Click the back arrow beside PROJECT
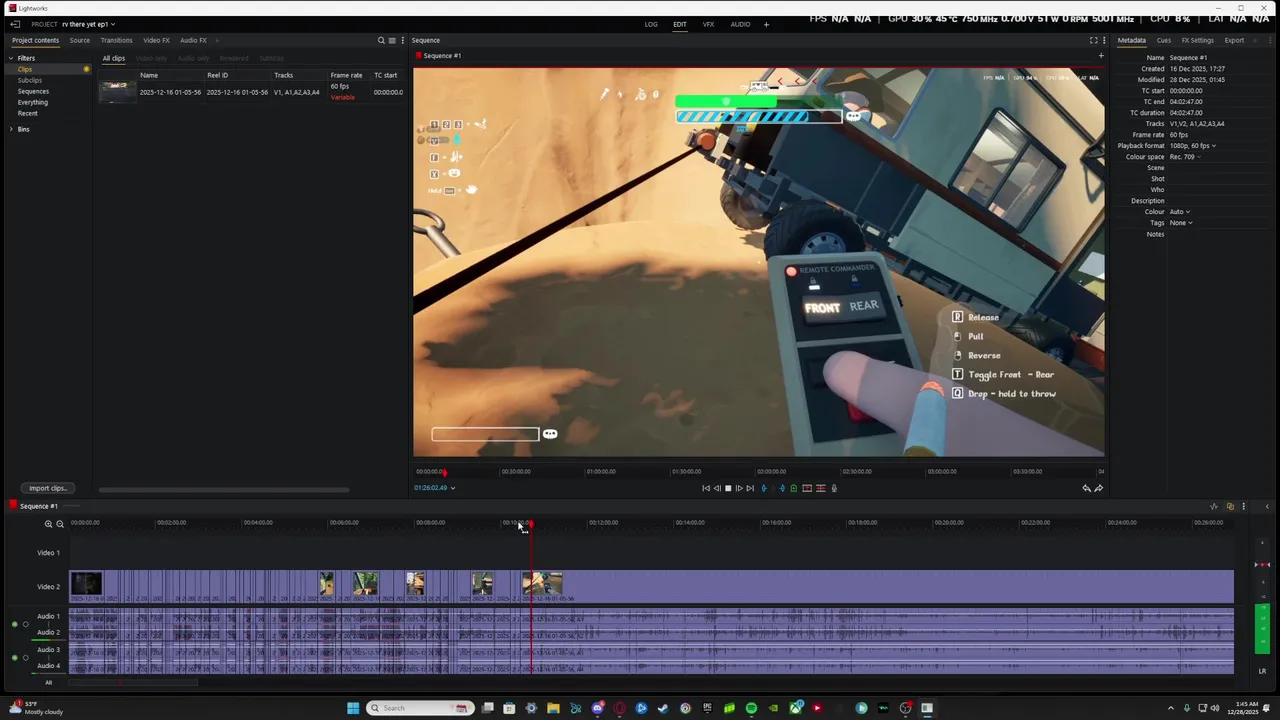This screenshot has width=1280, height=720. coord(15,24)
